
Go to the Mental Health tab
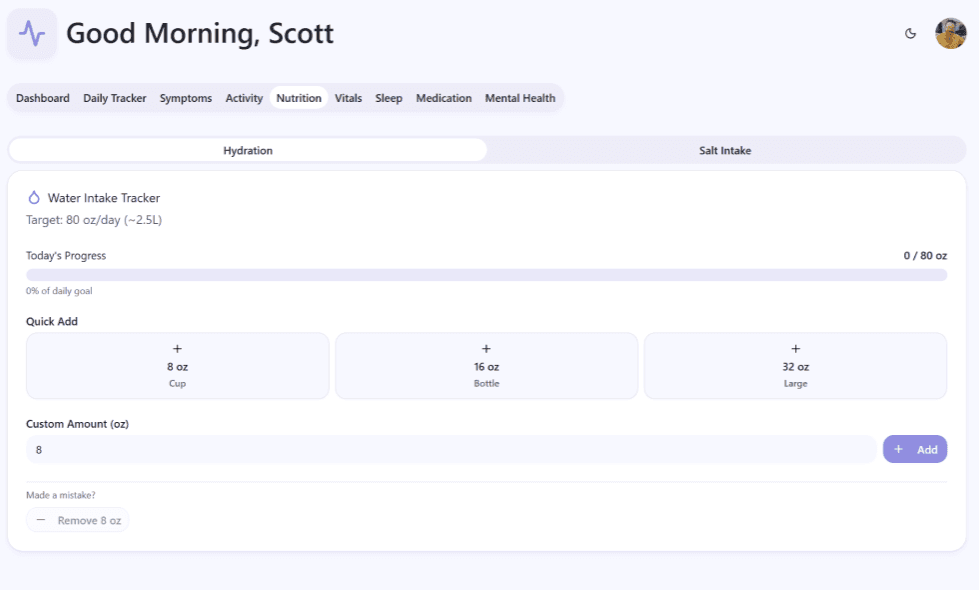519,98
